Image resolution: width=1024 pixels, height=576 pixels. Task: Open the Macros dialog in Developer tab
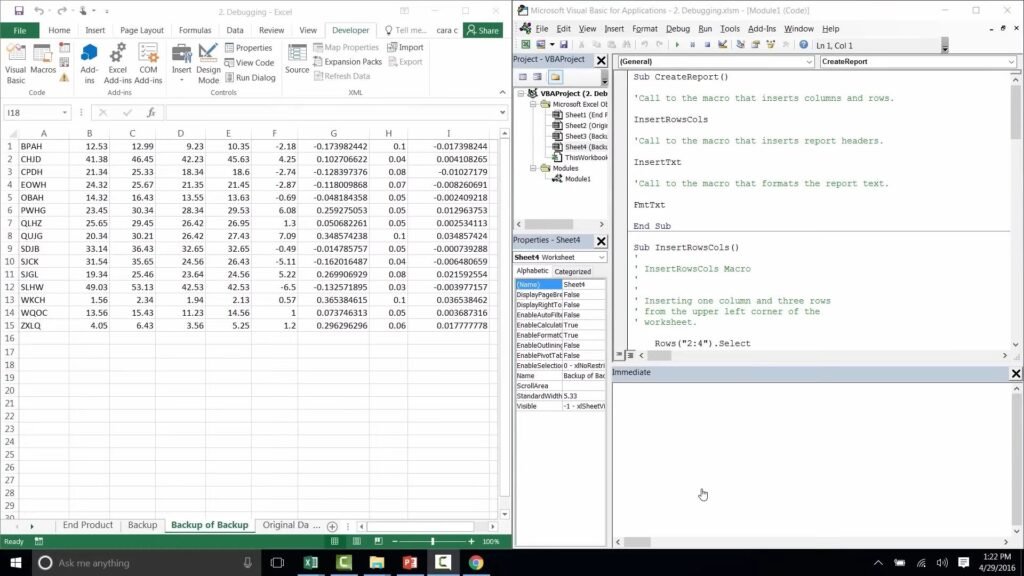click(41, 60)
